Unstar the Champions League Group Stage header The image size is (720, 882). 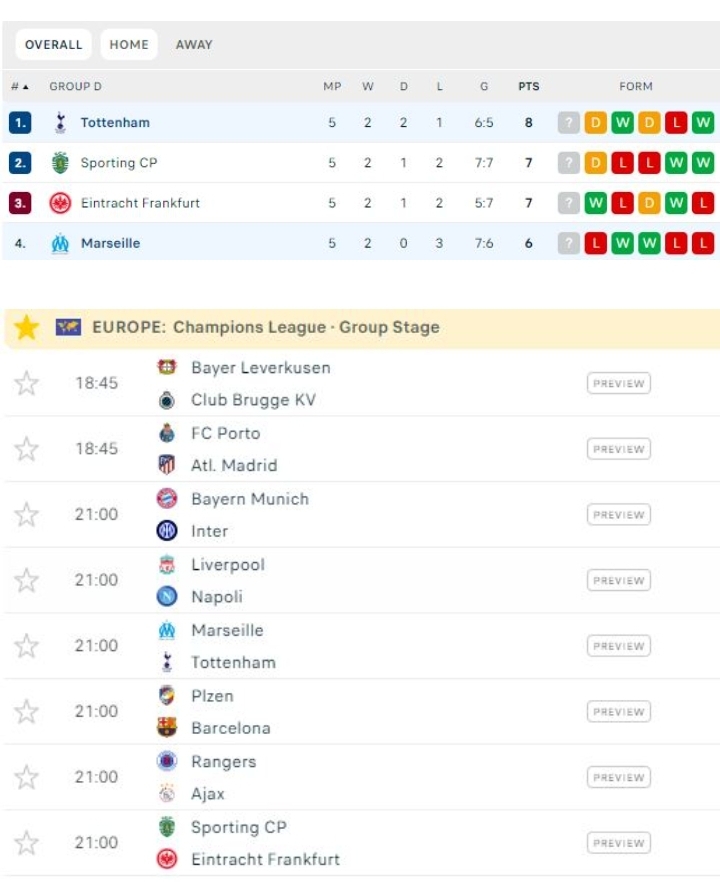[26, 327]
